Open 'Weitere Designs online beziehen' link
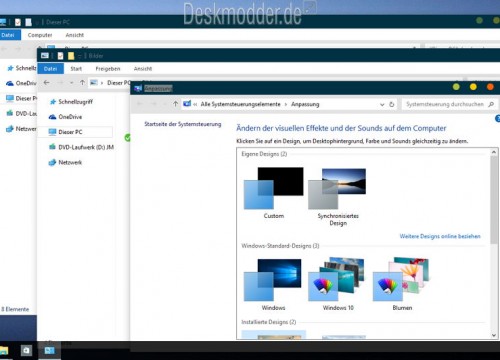Image resolution: width=500 pixels, height=360 pixels. 440,236
